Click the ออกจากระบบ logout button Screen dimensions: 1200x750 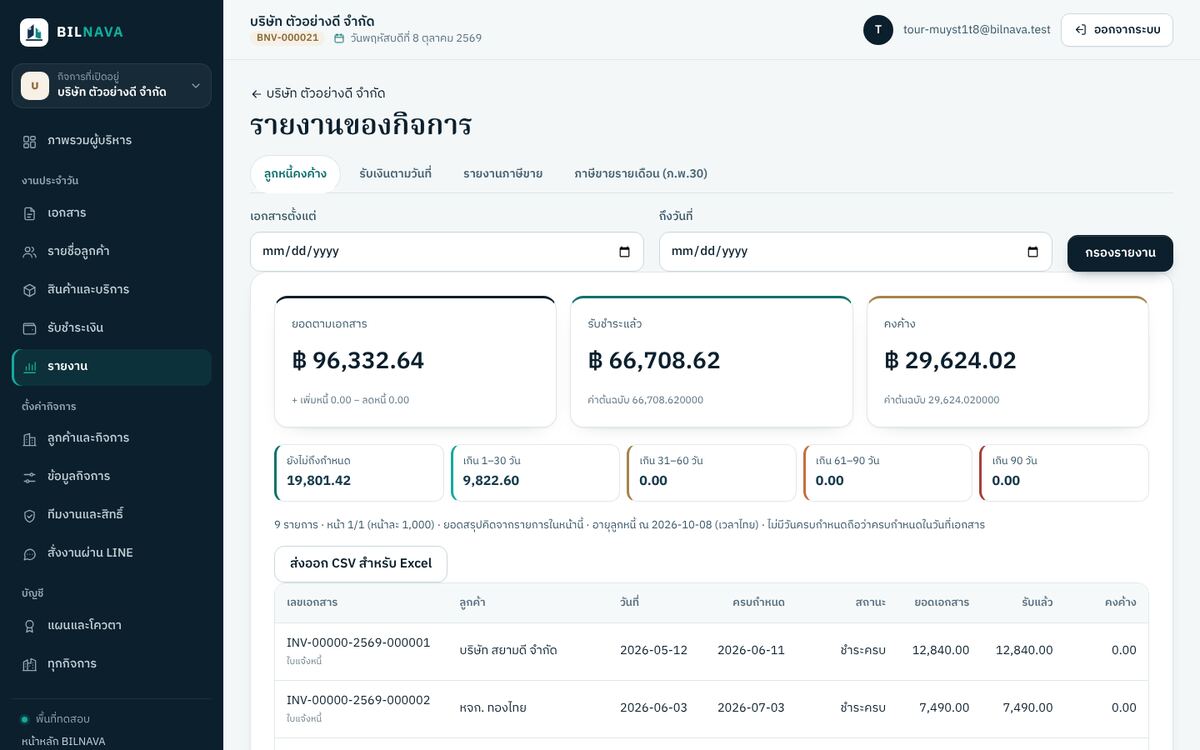click(x=1117, y=30)
